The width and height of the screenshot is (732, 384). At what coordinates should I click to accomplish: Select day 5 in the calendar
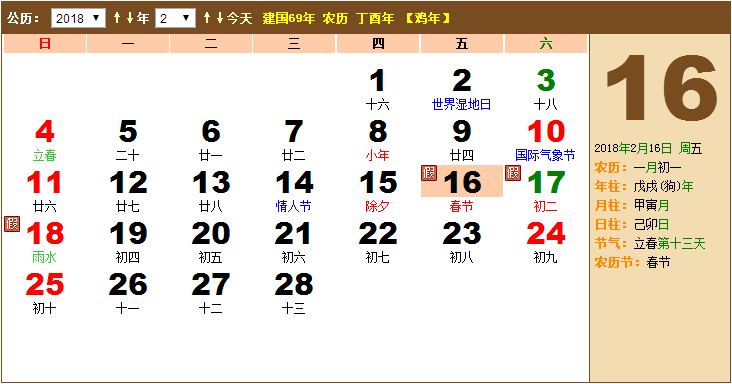click(127, 140)
